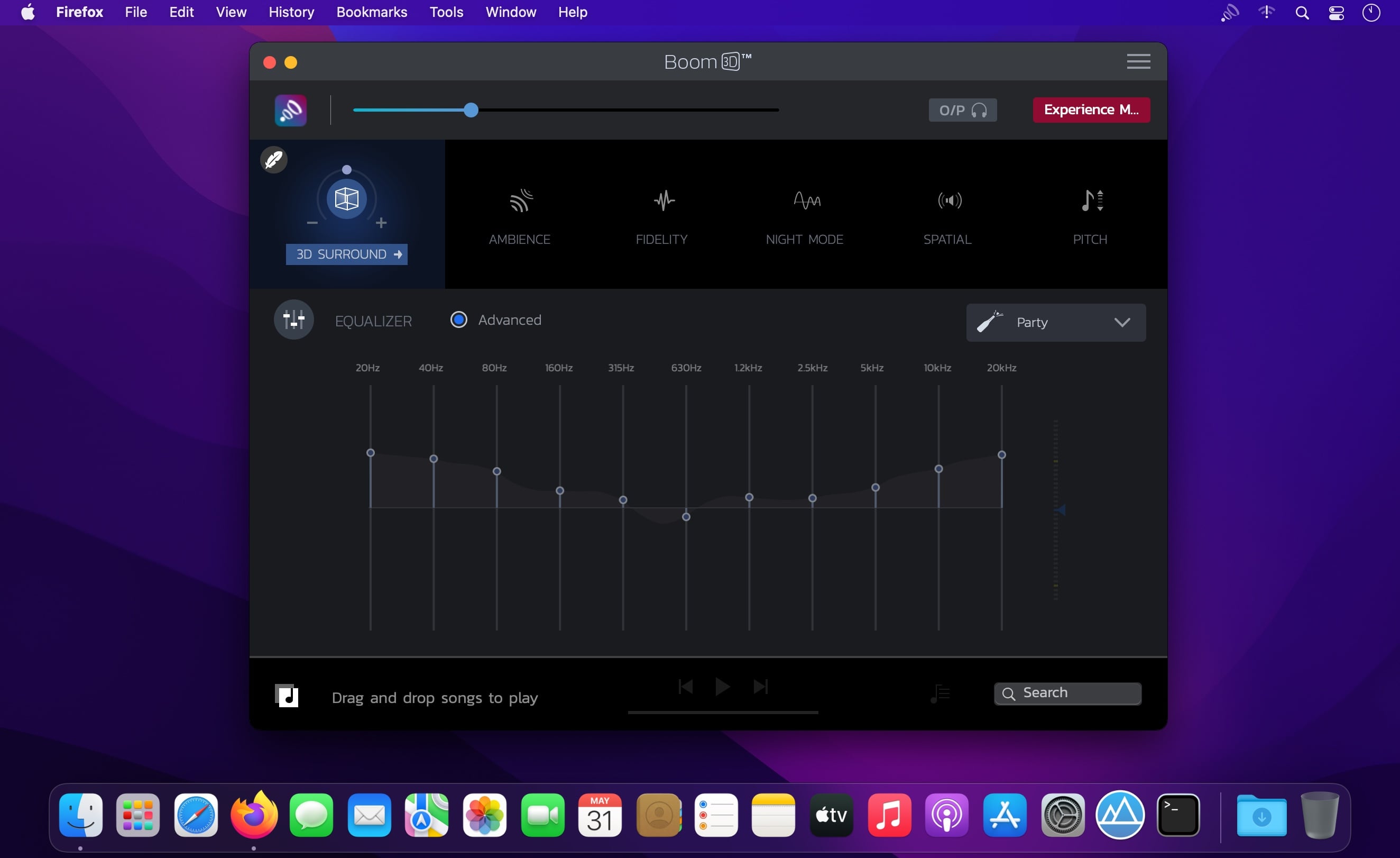The width and height of the screenshot is (1400, 858).
Task: Click the preamp gain level arrow marker
Action: pos(1060,510)
